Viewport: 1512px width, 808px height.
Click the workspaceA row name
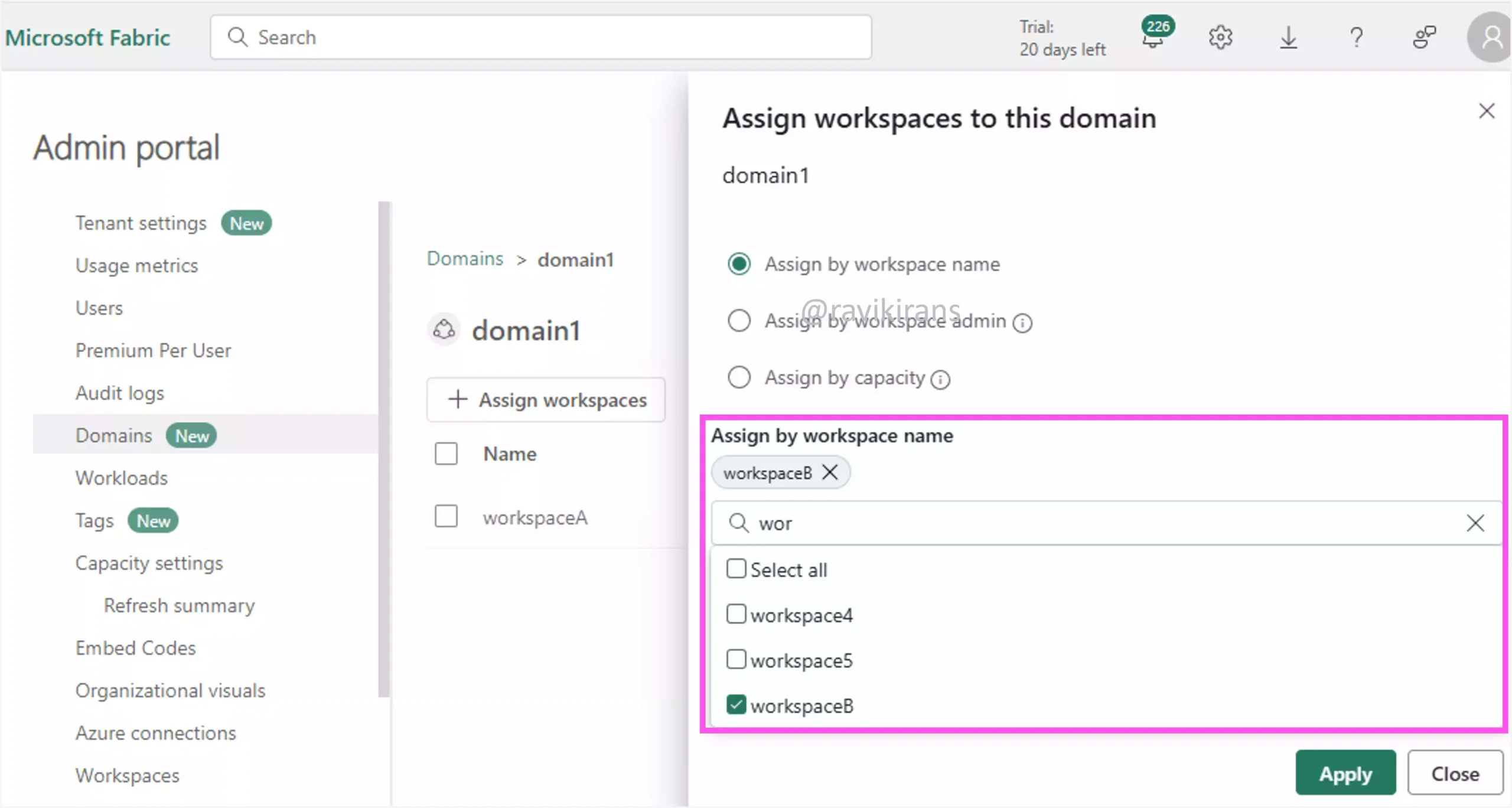click(535, 518)
